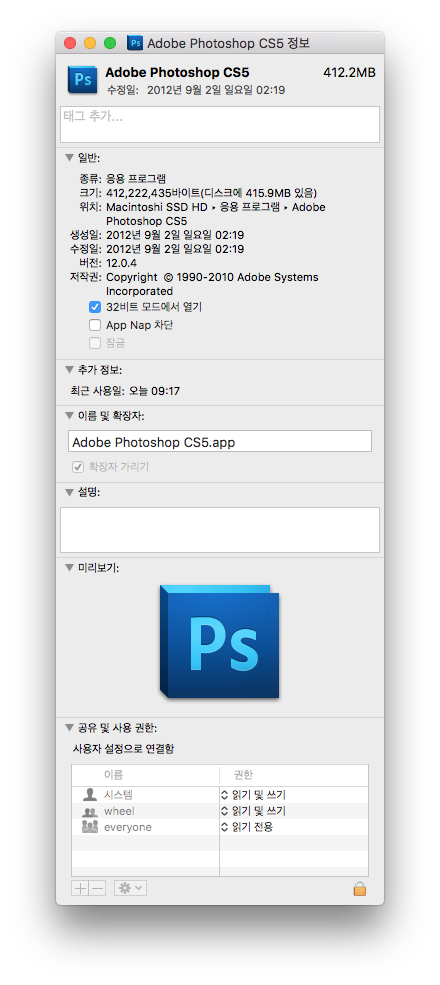Viewport: 440px width, 985px height.
Task: Collapse the 미리보기 section
Action: (x=69, y=568)
